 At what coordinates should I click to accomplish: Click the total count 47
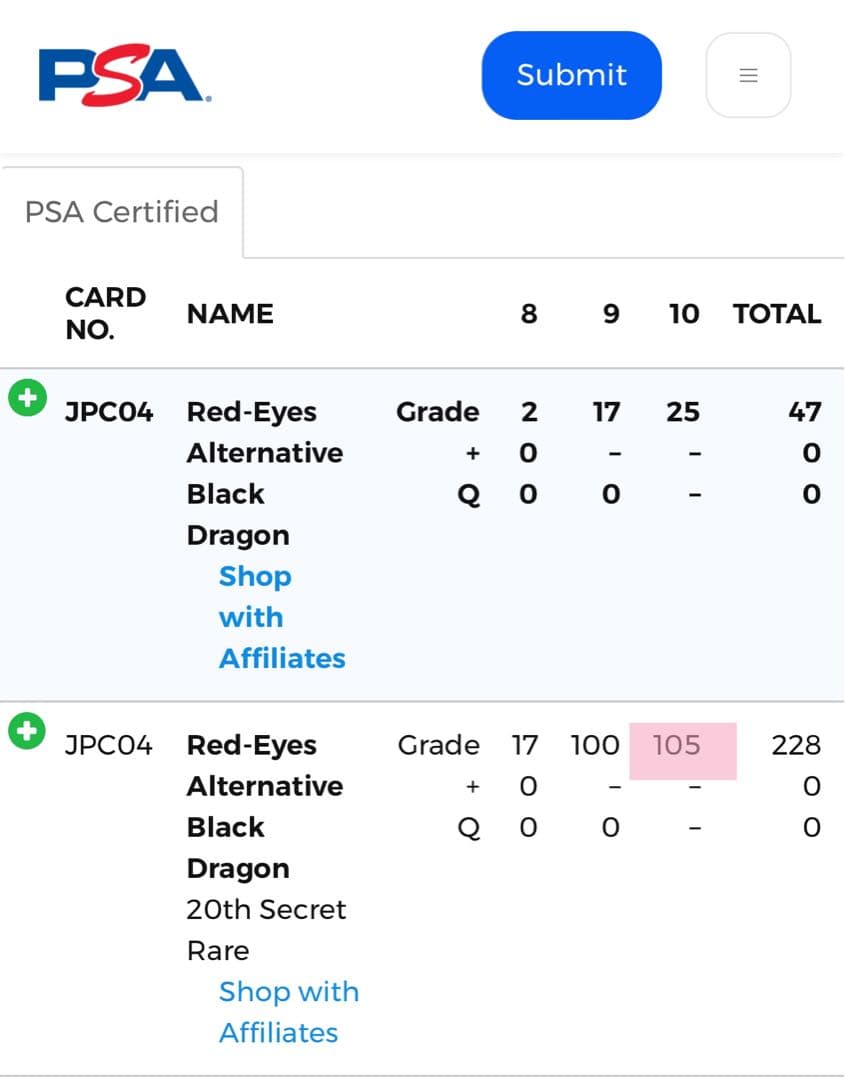(804, 412)
